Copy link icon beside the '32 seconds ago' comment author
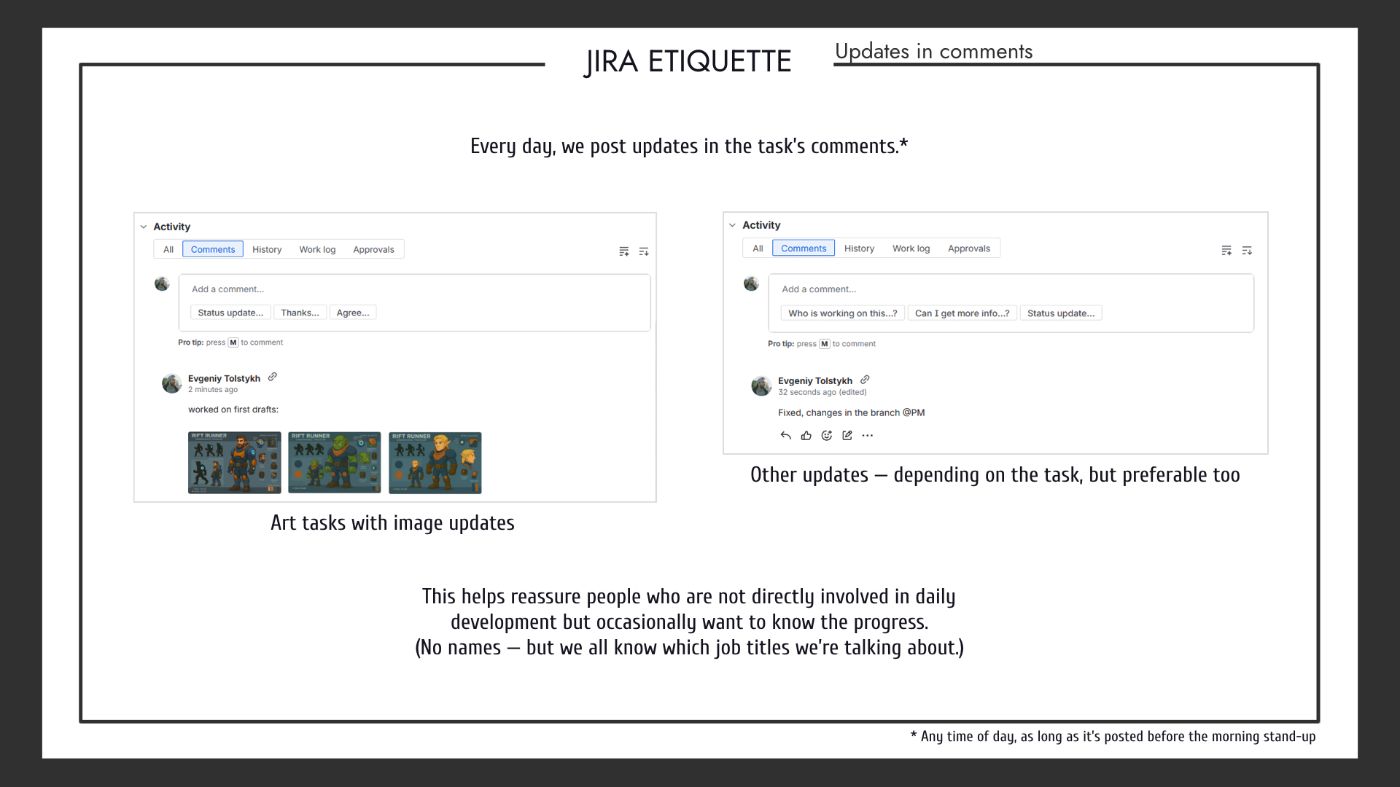This screenshot has height=787, width=1400. [x=865, y=380]
